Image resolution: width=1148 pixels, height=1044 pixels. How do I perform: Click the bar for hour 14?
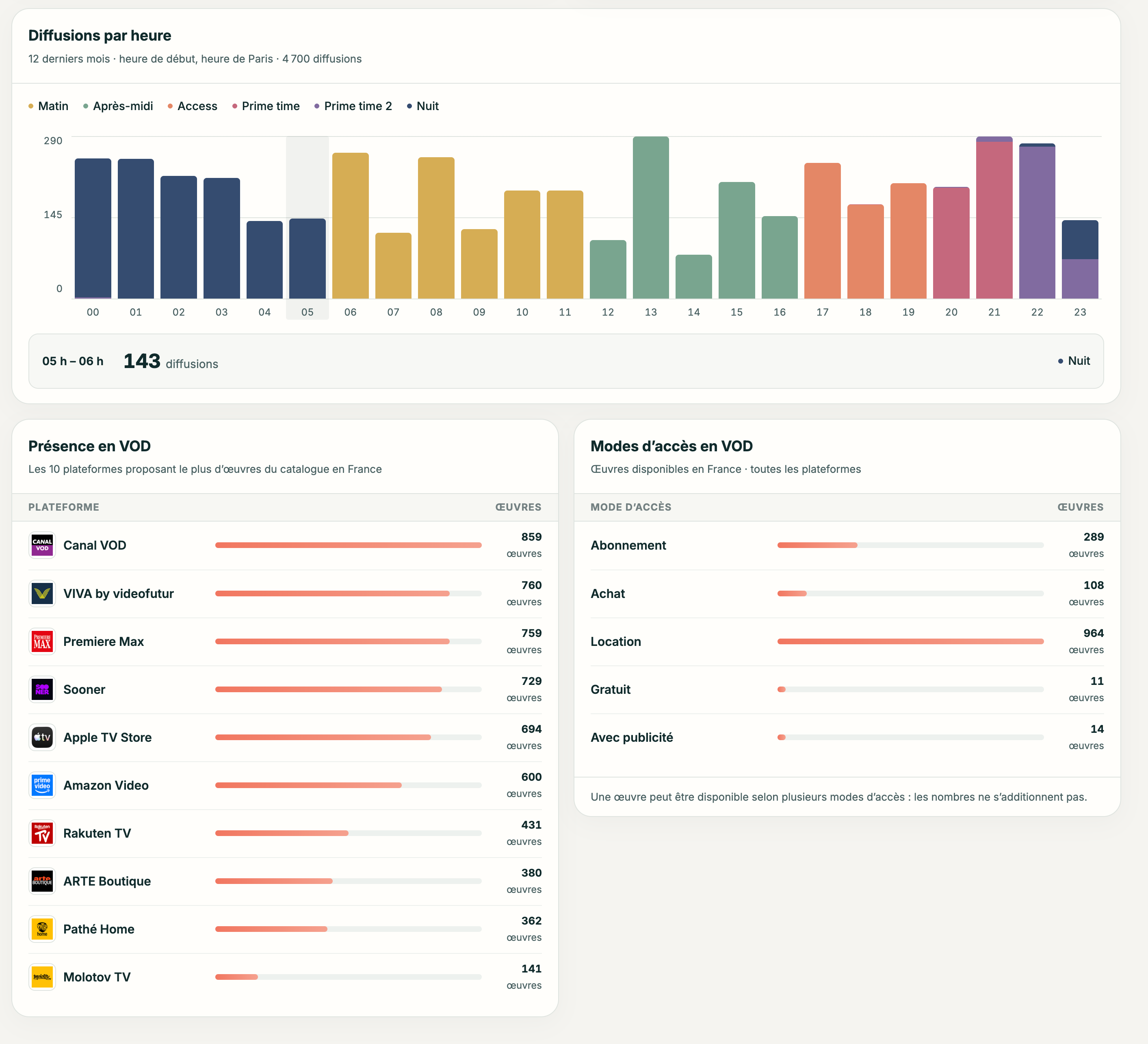(693, 277)
